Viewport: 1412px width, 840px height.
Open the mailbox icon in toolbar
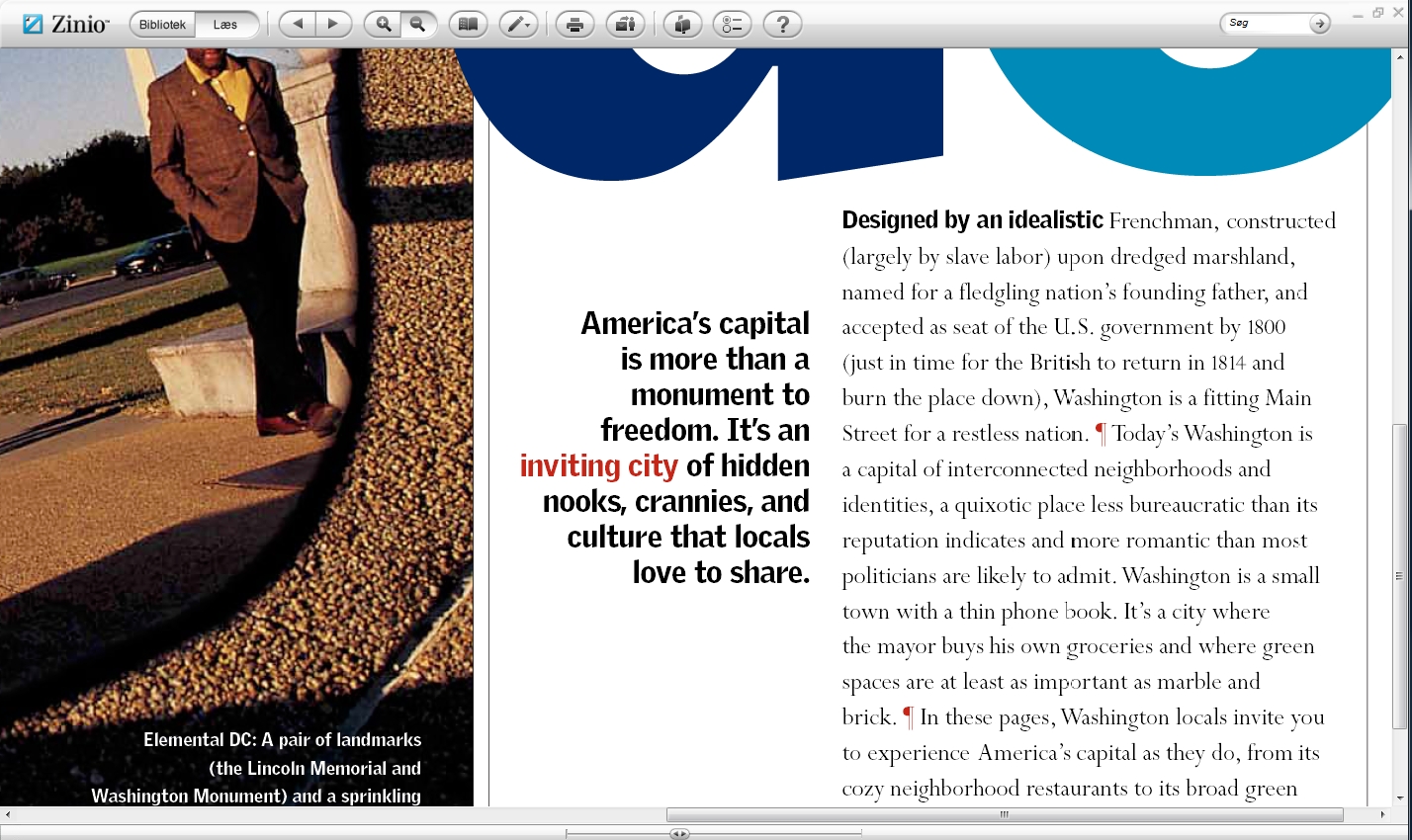coord(682,25)
